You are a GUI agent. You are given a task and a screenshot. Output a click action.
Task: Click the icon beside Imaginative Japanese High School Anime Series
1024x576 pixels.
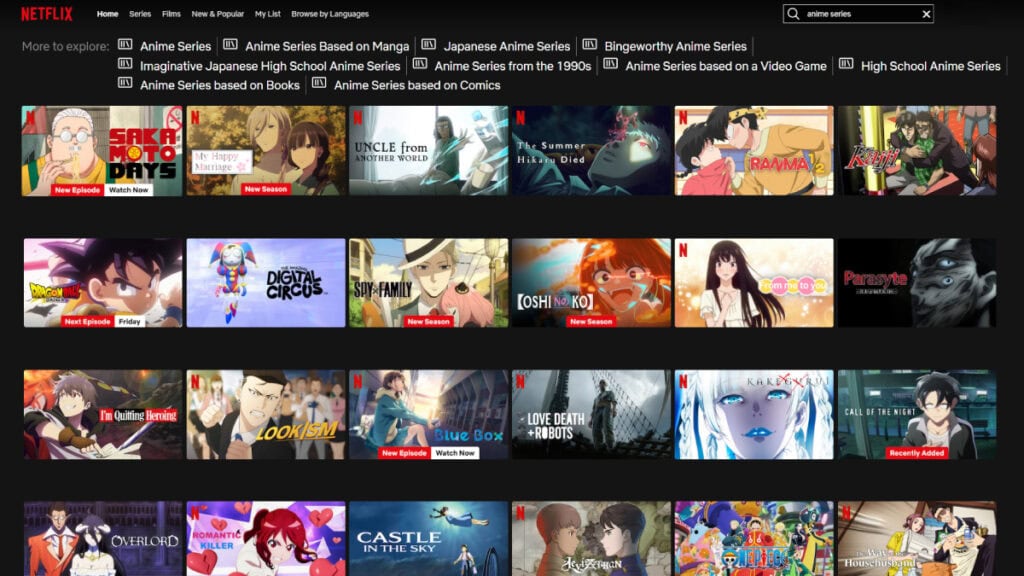(x=125, y=64)
